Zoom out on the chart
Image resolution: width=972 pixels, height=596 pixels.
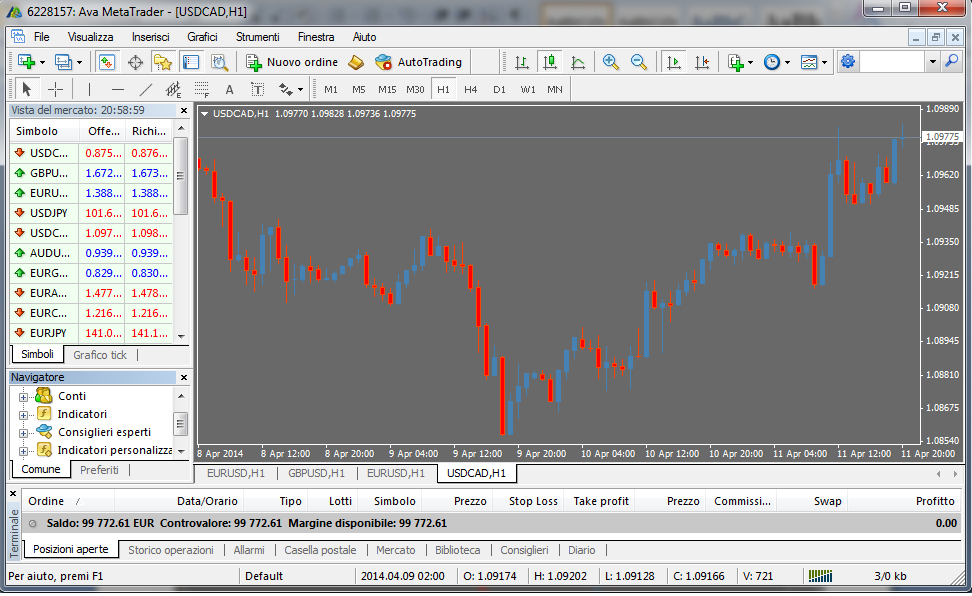(638, 62)
